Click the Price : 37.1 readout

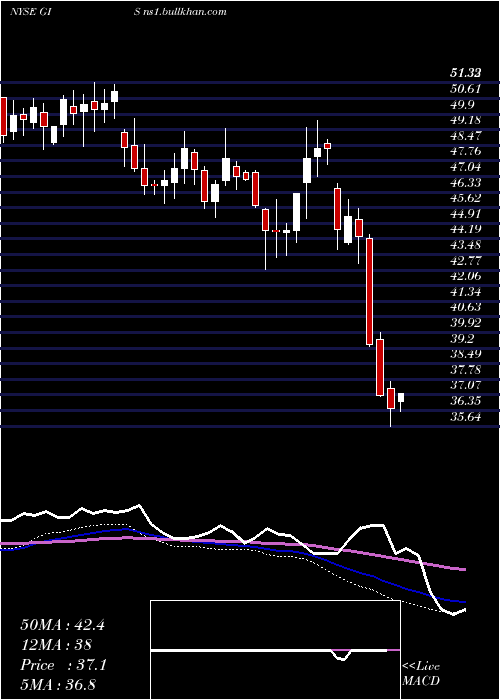(63, 665)
